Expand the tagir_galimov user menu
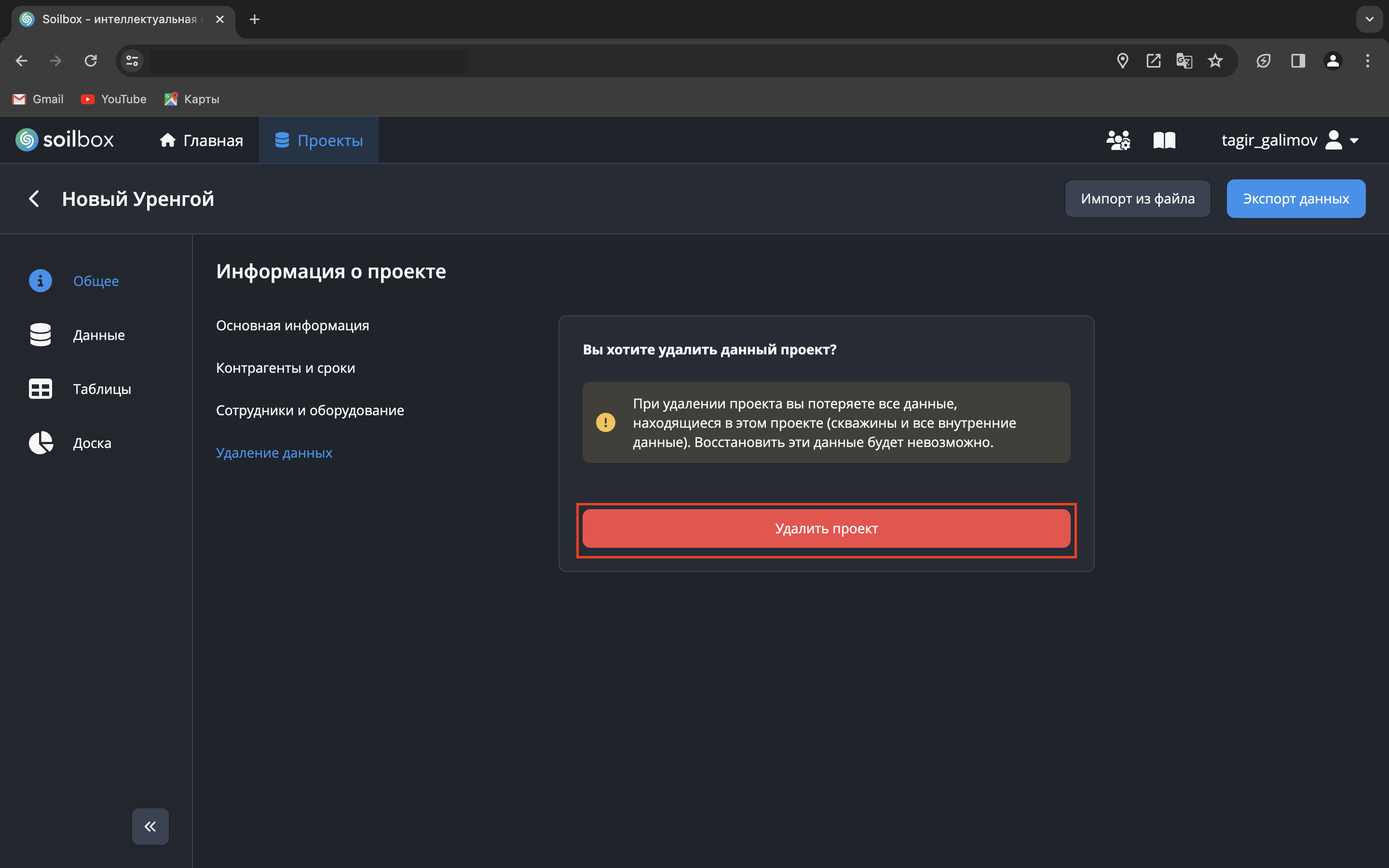The image size is (1389, 868). click(x=1289, y=140)
